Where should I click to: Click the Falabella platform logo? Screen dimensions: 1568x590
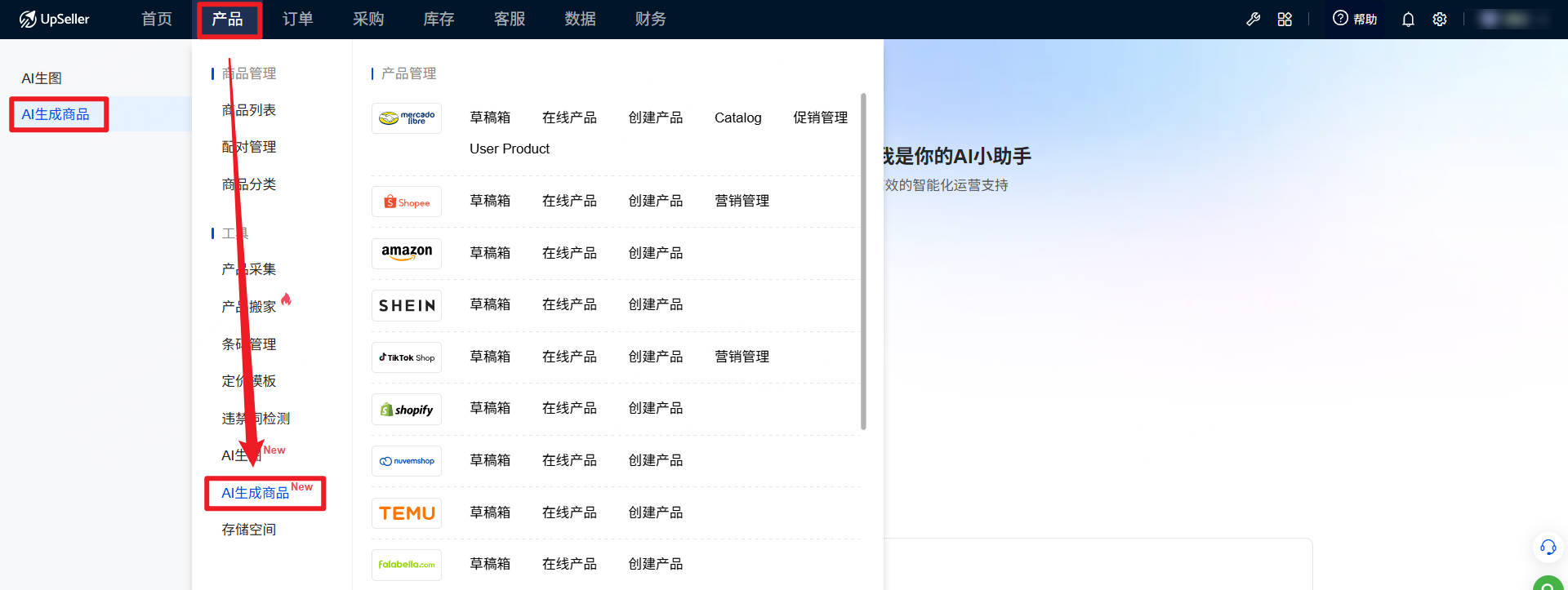(407, 565)
